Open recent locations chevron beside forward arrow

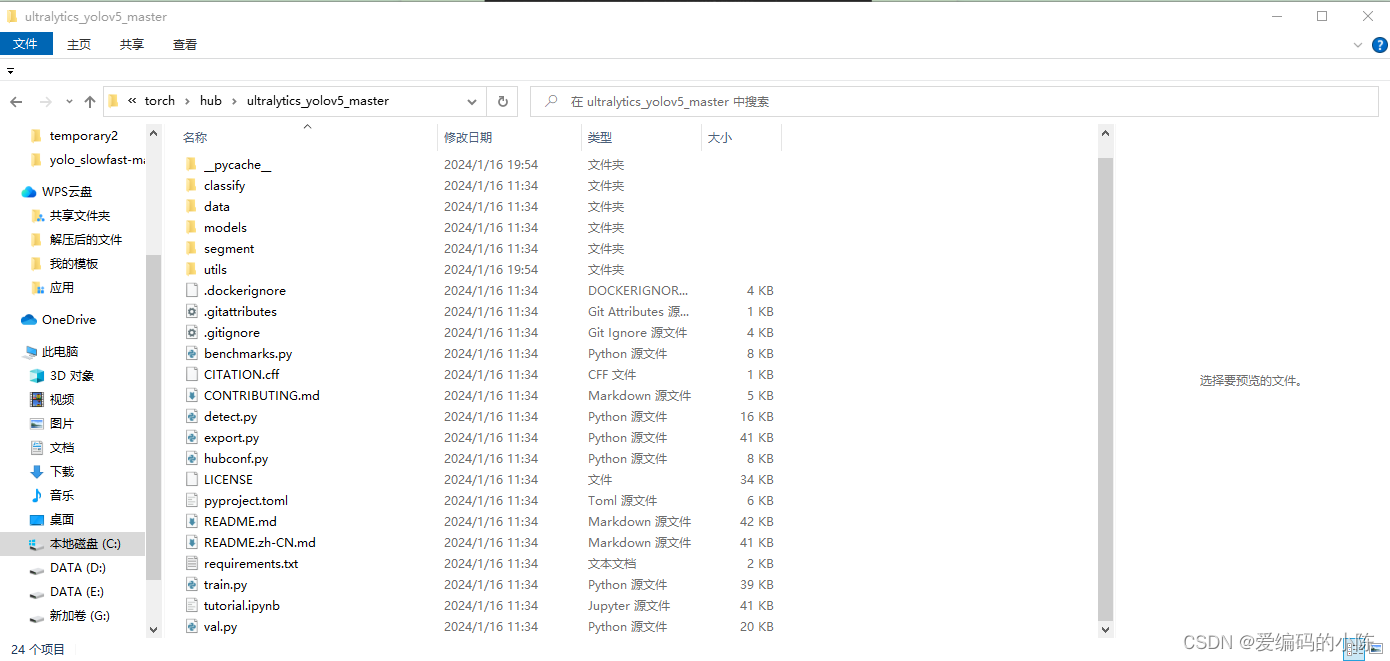coord(68,101)
